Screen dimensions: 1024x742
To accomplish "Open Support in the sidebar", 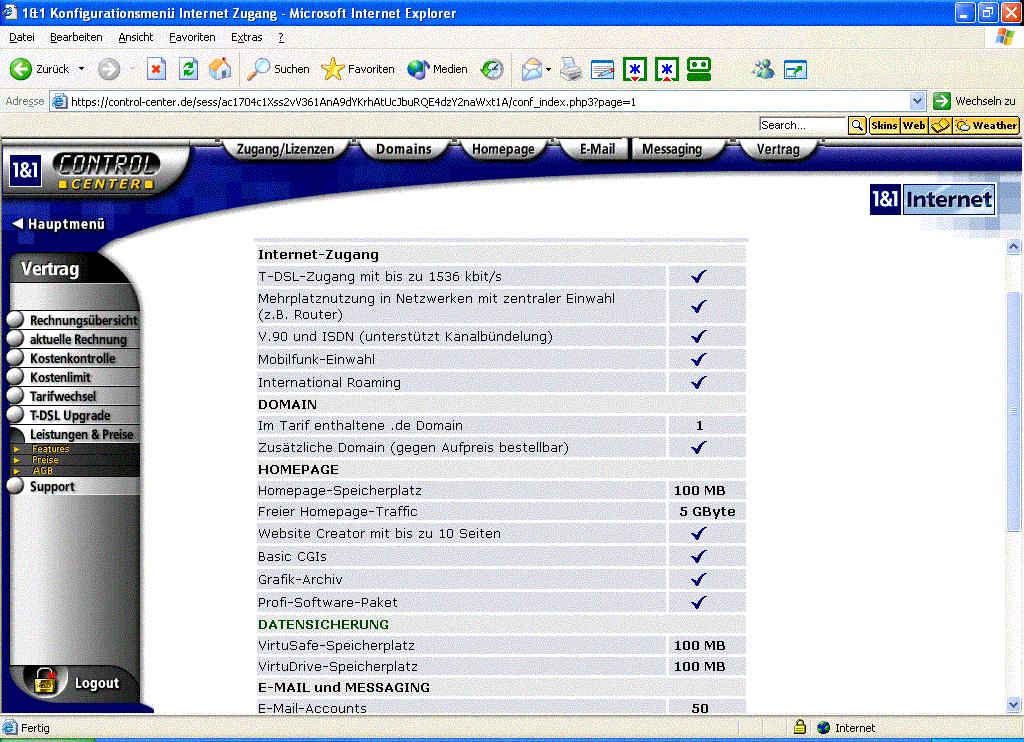I will pyautogui.click(x=73, y=486).
